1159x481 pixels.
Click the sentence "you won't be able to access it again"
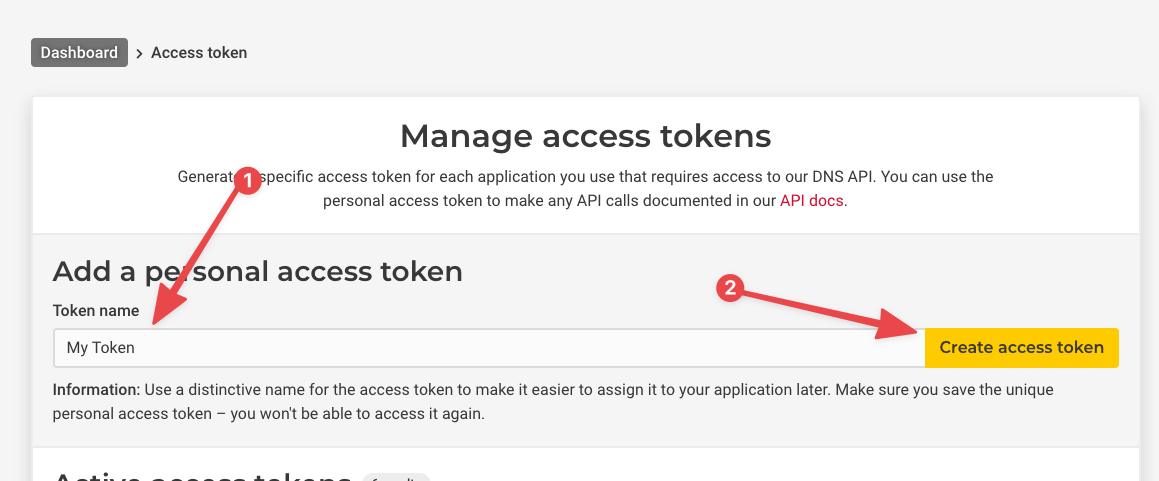tap(357, 414)
